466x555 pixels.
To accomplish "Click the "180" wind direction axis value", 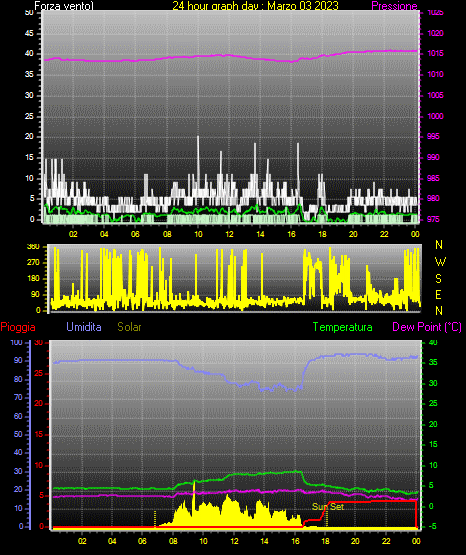I will click(33, 279).
